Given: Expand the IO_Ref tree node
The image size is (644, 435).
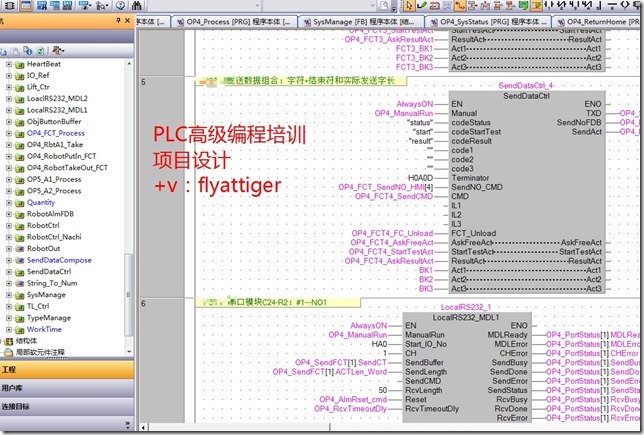Looking at the screenshot, I should coord(9,76).
